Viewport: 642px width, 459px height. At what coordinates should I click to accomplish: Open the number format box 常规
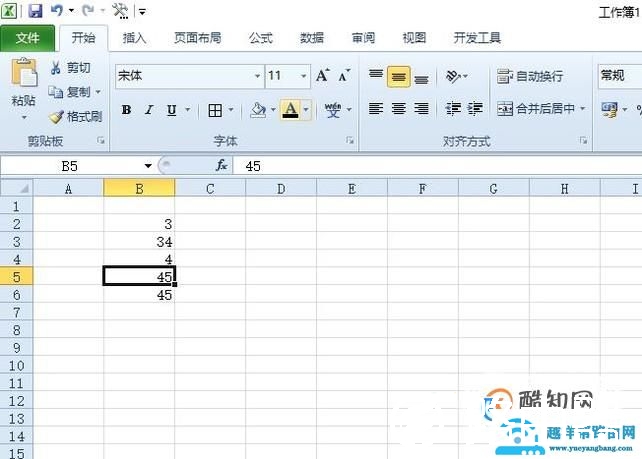click(619, 76)
